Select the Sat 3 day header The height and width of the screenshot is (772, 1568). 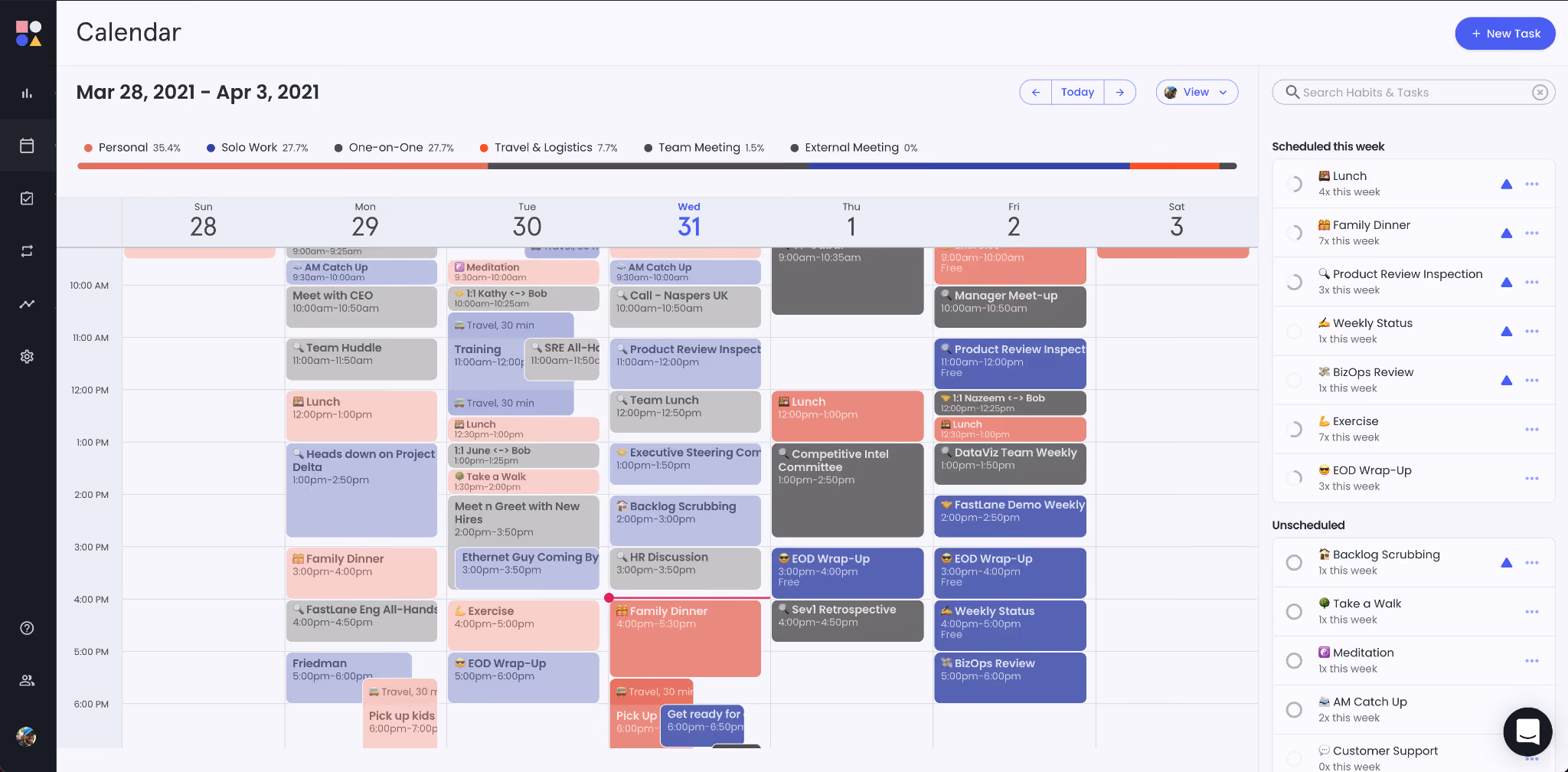pos(1177,221)
